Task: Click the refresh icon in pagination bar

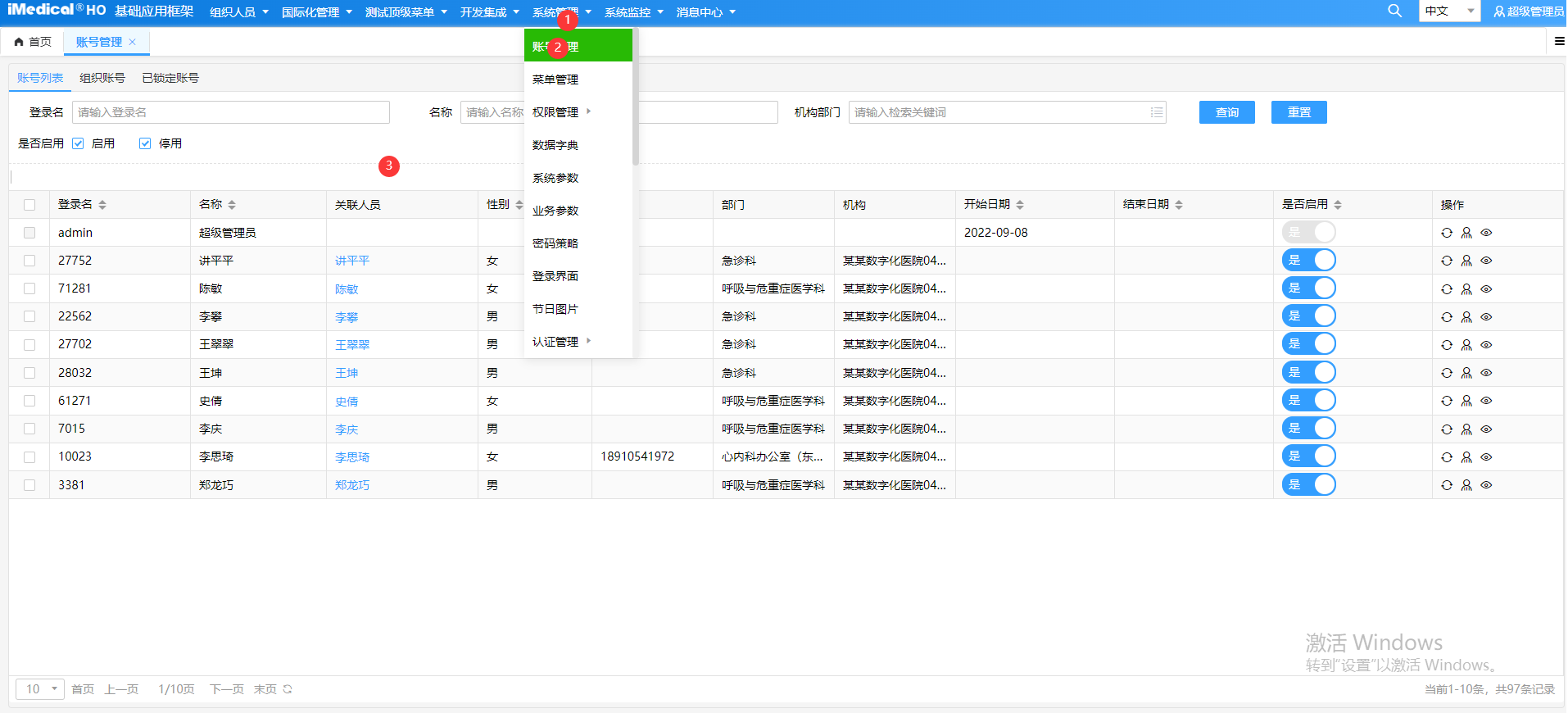Action: click(288, 689)
